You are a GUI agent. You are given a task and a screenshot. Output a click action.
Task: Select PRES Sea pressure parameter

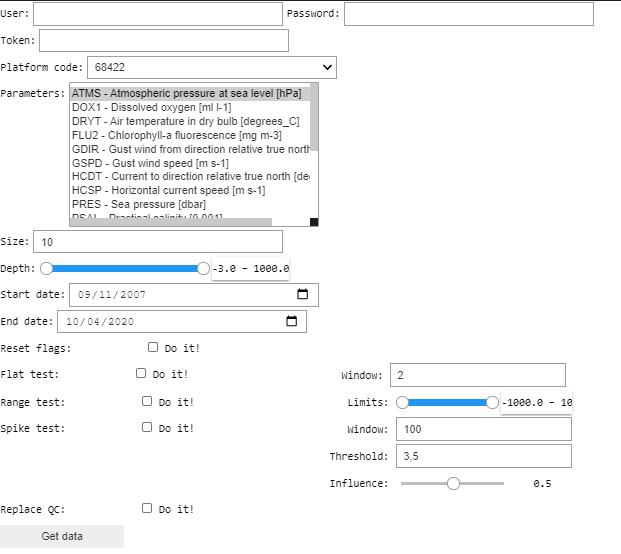(x=190, y=204)
